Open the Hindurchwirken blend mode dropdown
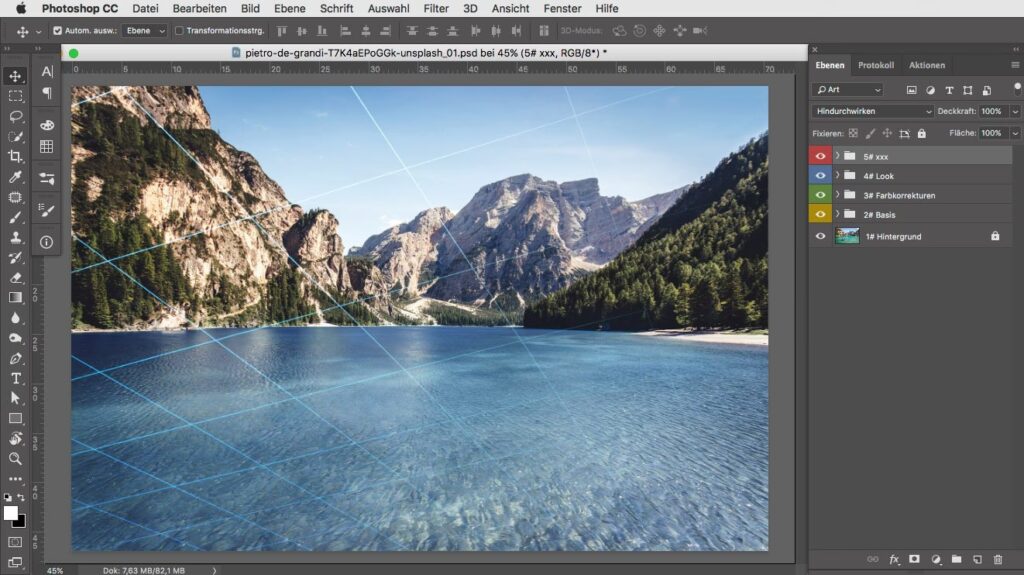Image resolution: width=1024 pixels, height=575 pixels. point(873,111)
